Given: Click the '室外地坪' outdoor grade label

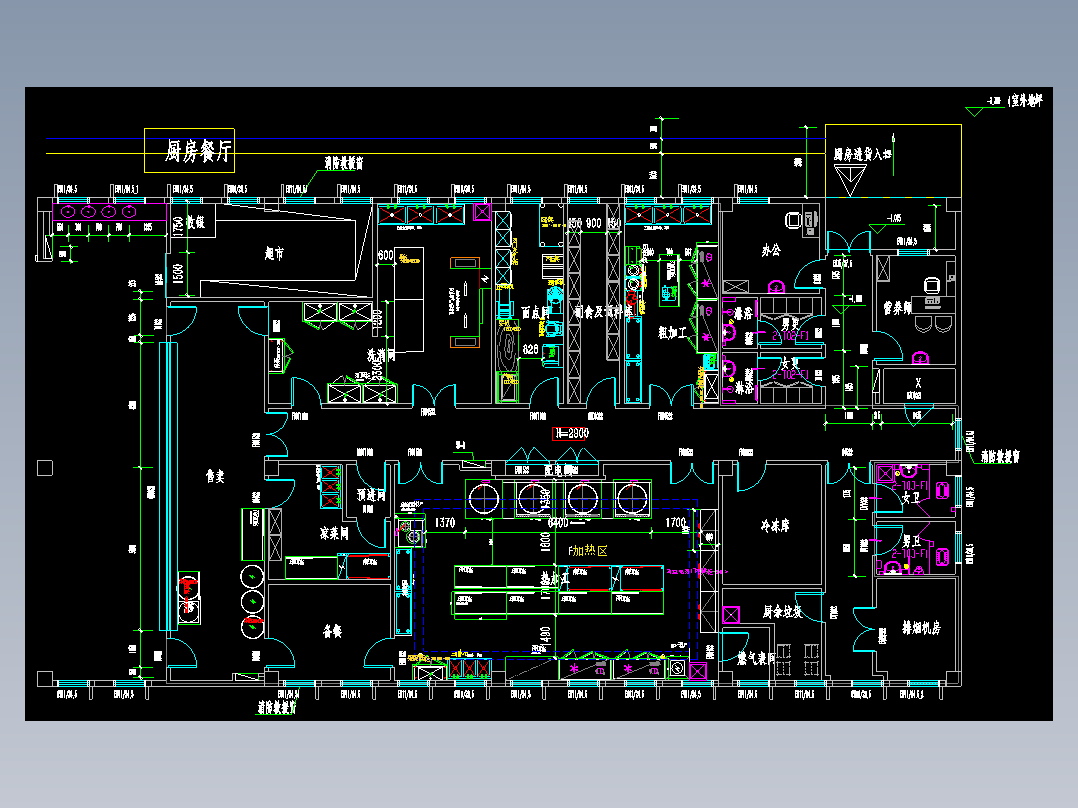Looking at the screenshot, I should [x=1026, y=101].
